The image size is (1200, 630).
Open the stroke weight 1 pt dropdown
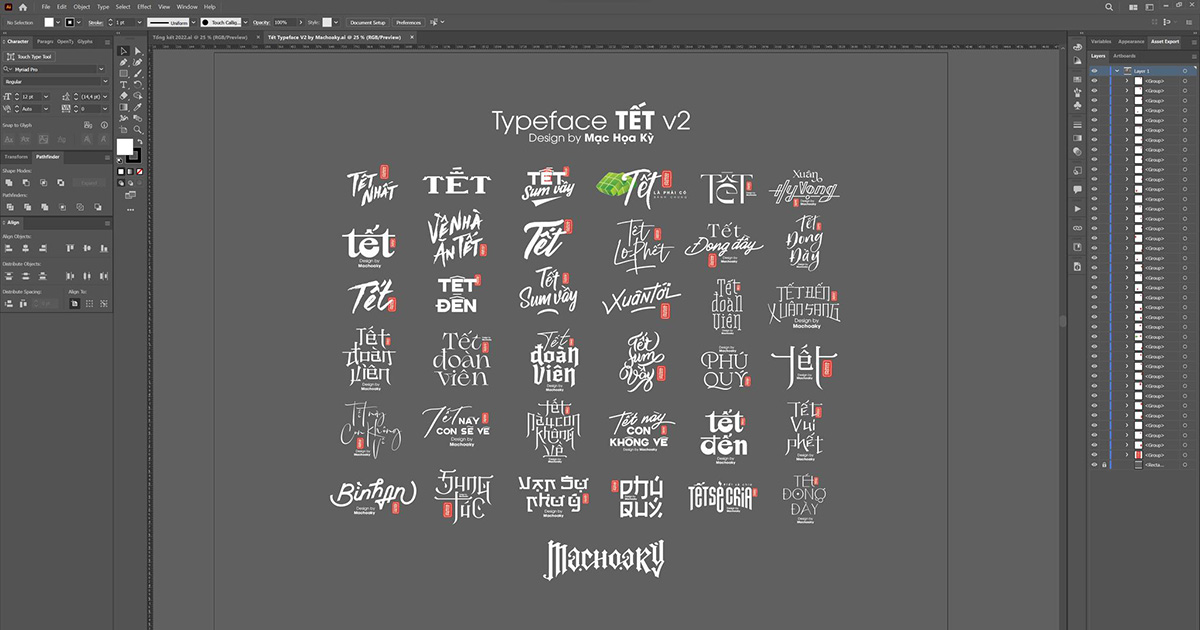coord(140,22)
